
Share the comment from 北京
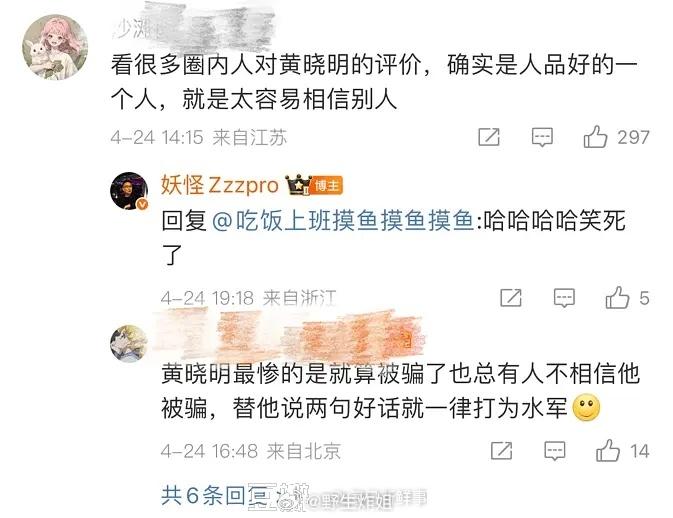pyautogui.click(x=501, y=451)
